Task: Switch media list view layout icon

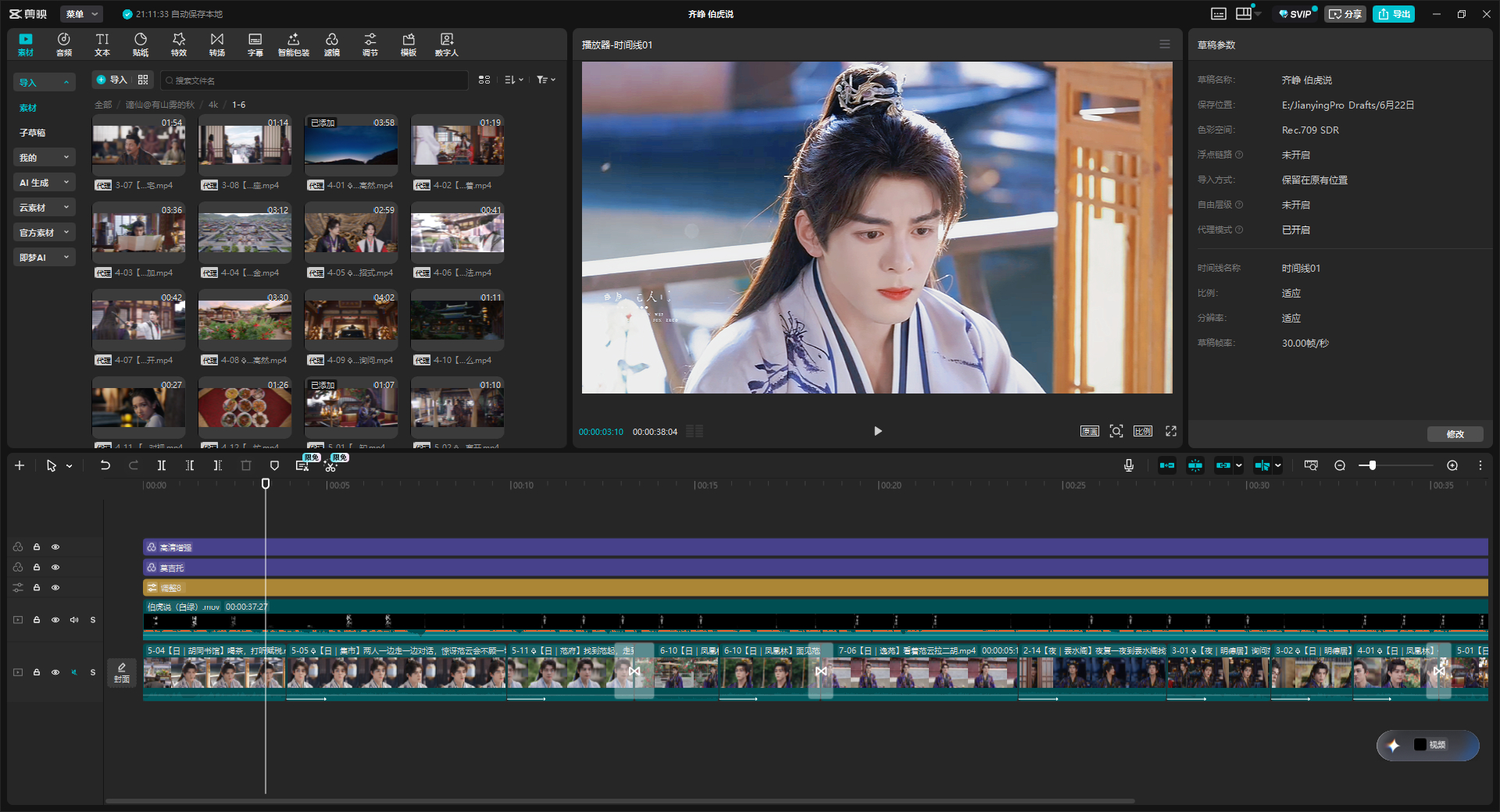Action: [x=484, y=80]
